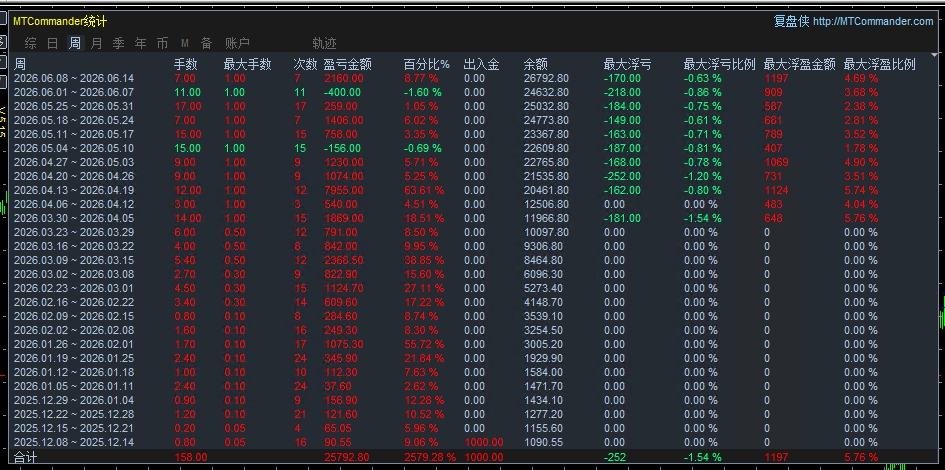Click loss amount -400.00
Image resolution: width=945 pixels, height=470 pixels.
click(342, 92)
